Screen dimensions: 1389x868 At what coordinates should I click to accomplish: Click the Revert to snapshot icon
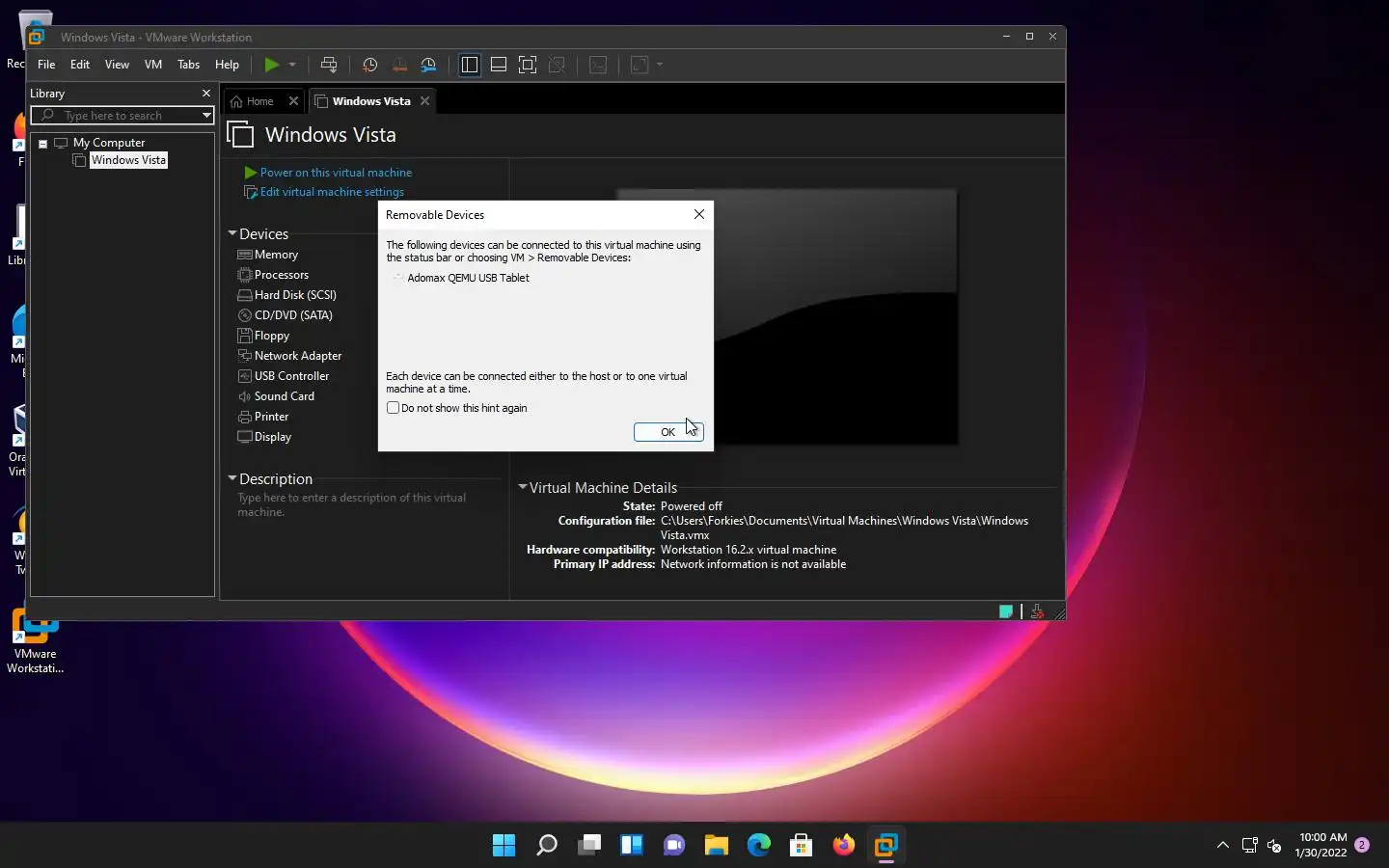[399, 65]
